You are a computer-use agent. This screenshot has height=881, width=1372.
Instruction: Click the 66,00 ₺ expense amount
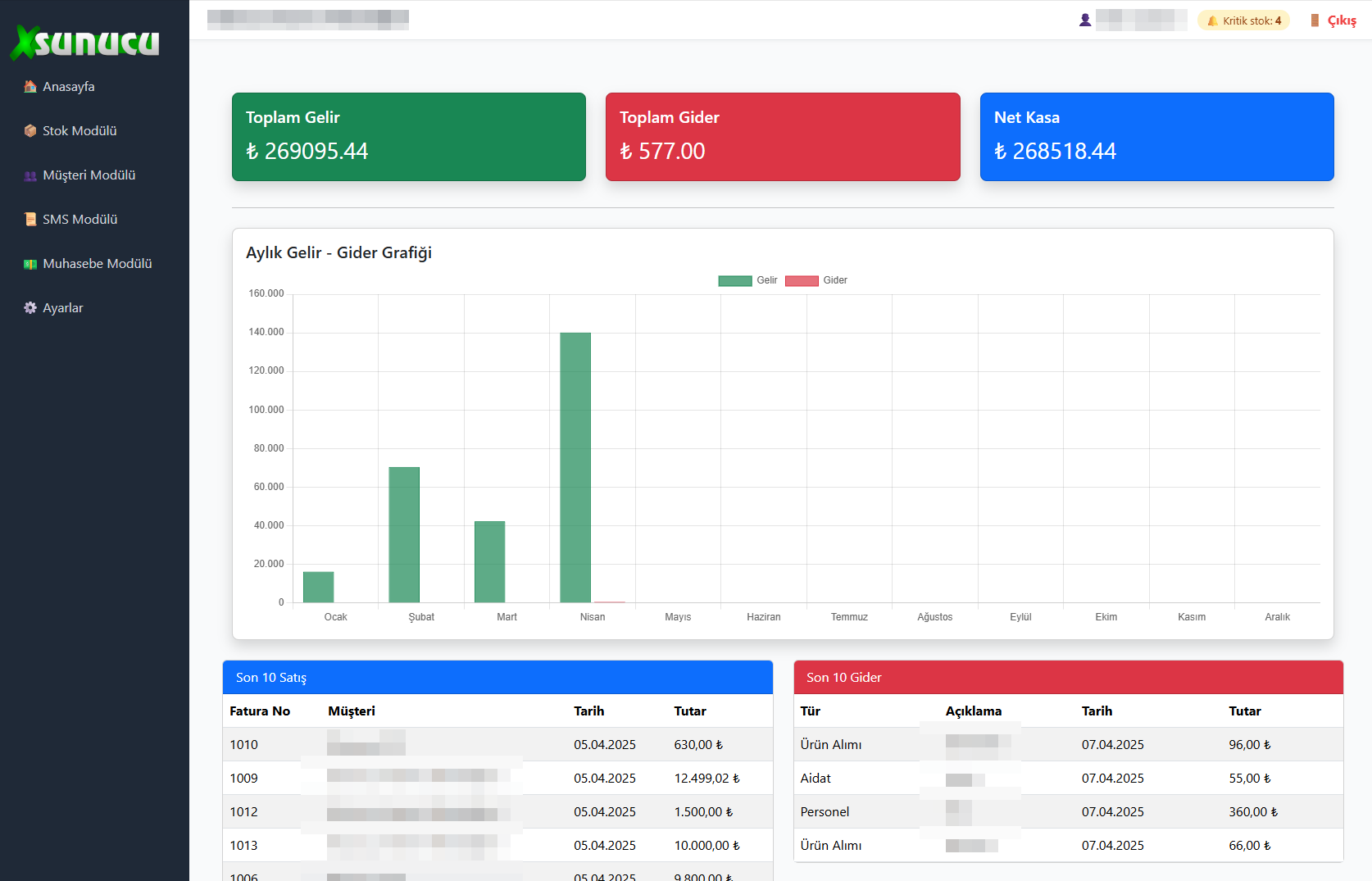pos(1250,846)
